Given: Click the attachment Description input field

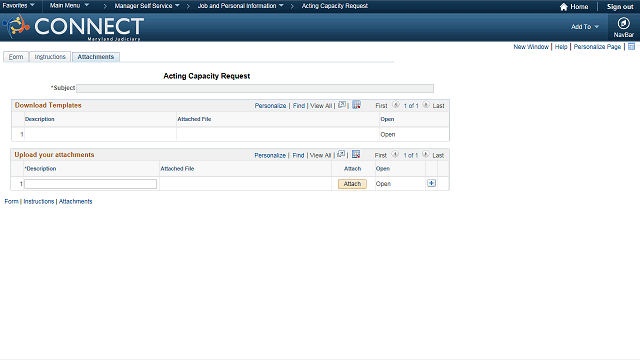Looking at the screenshot, I should point(91,184).
